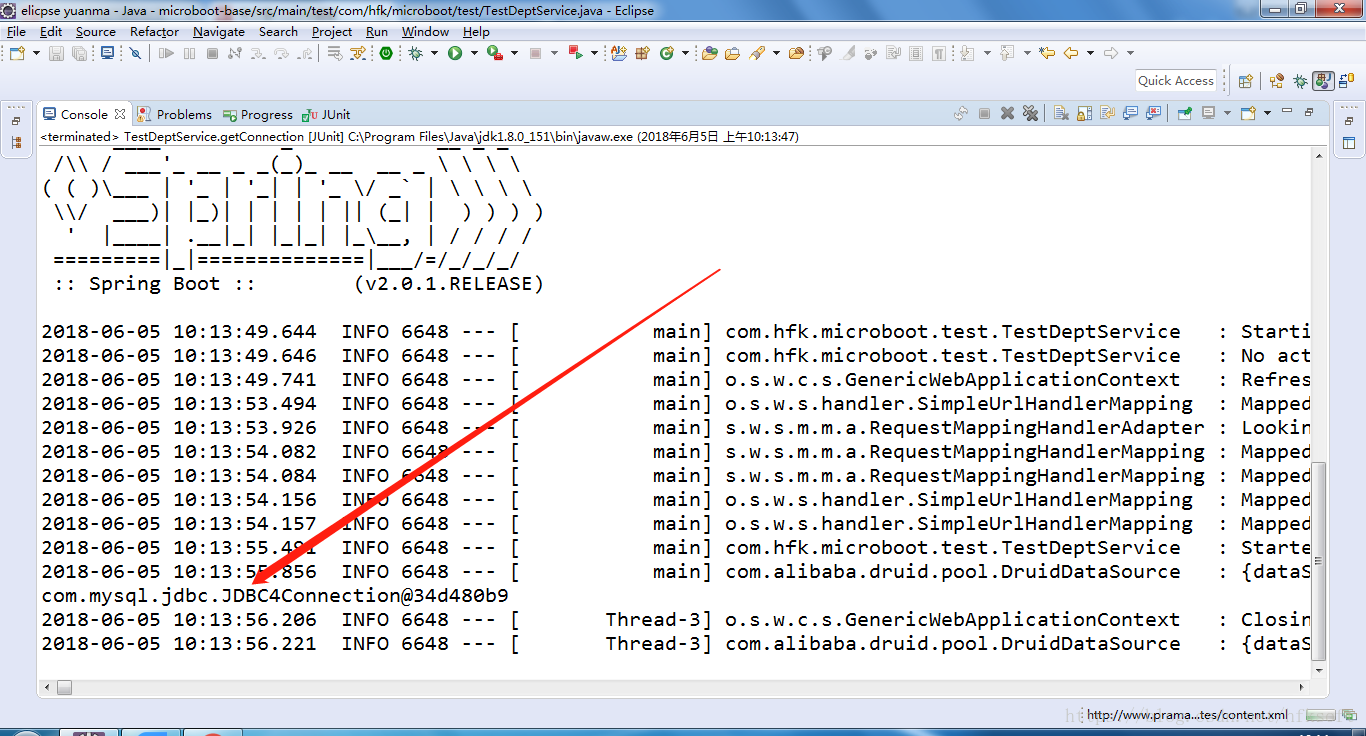The height and width of the screenshot is (736, 1366).
Task: Click Remove All Terminated Launches icon
Action: [1030, 113]
